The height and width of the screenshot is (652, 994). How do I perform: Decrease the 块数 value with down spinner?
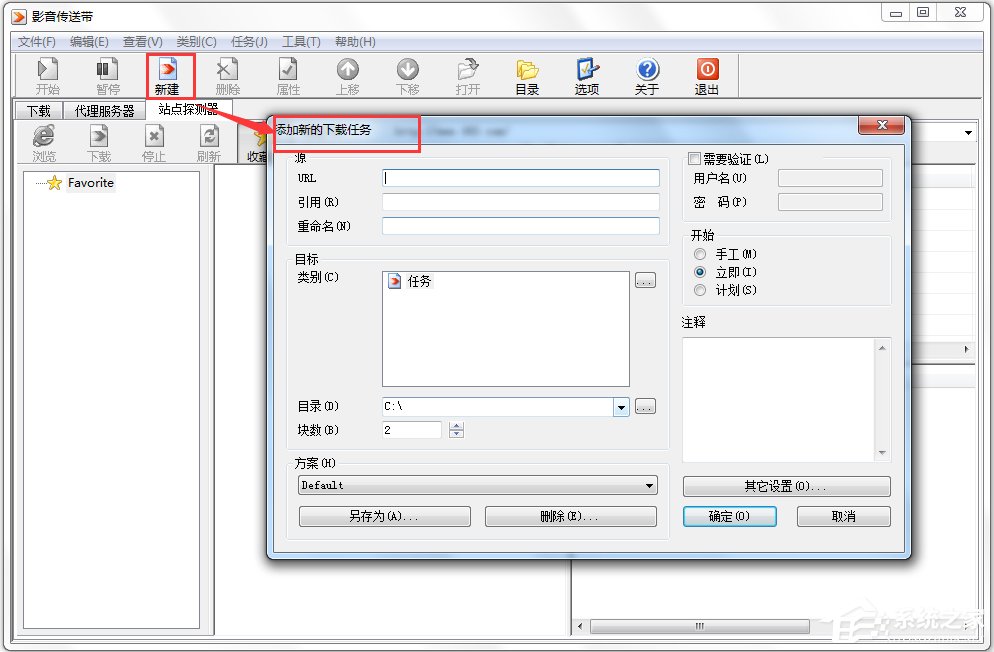coord(456,434)
